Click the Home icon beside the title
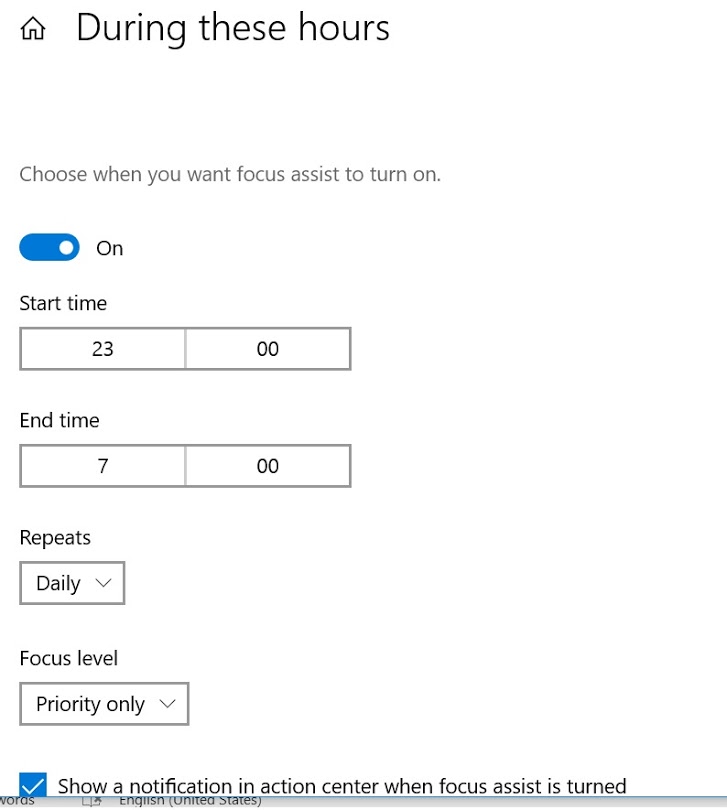Viewport: 727px width, 810px height. tap(33, 30)
